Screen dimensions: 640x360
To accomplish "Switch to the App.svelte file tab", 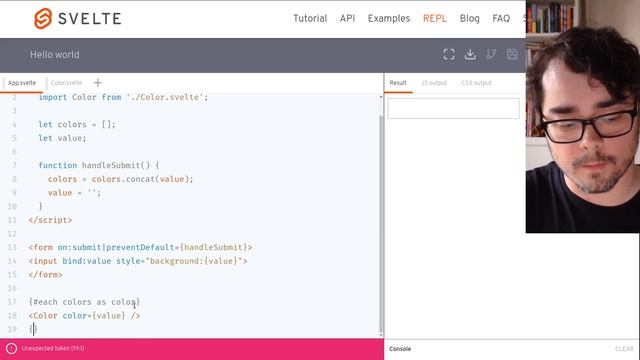I will tap(22, 83).
